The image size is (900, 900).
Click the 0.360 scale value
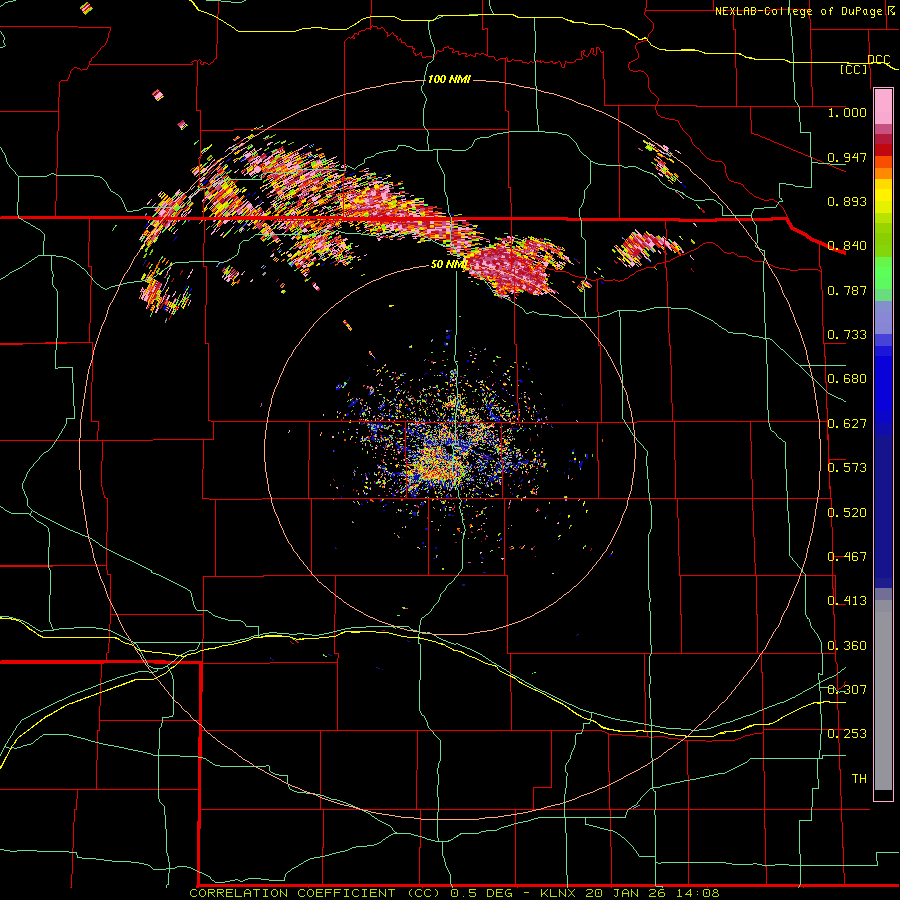coord(847,646)
